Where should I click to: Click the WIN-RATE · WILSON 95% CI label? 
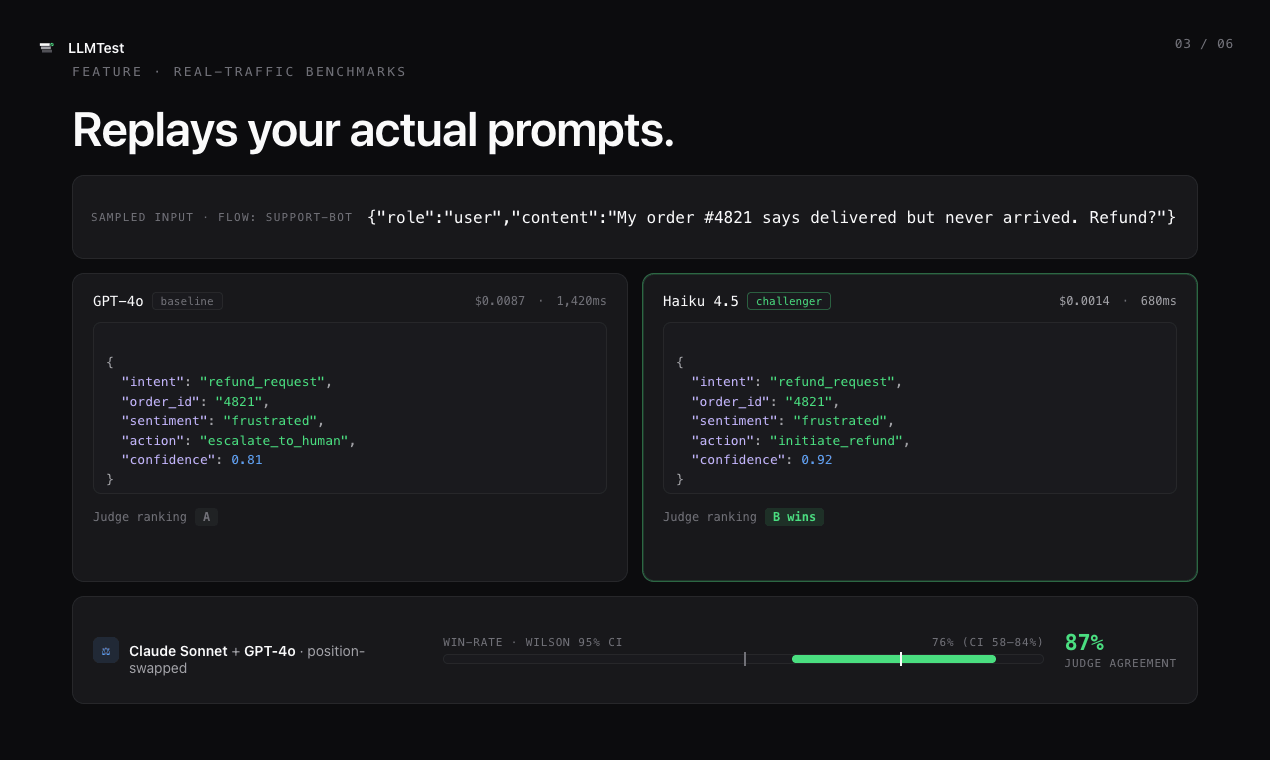click(533, 642)
